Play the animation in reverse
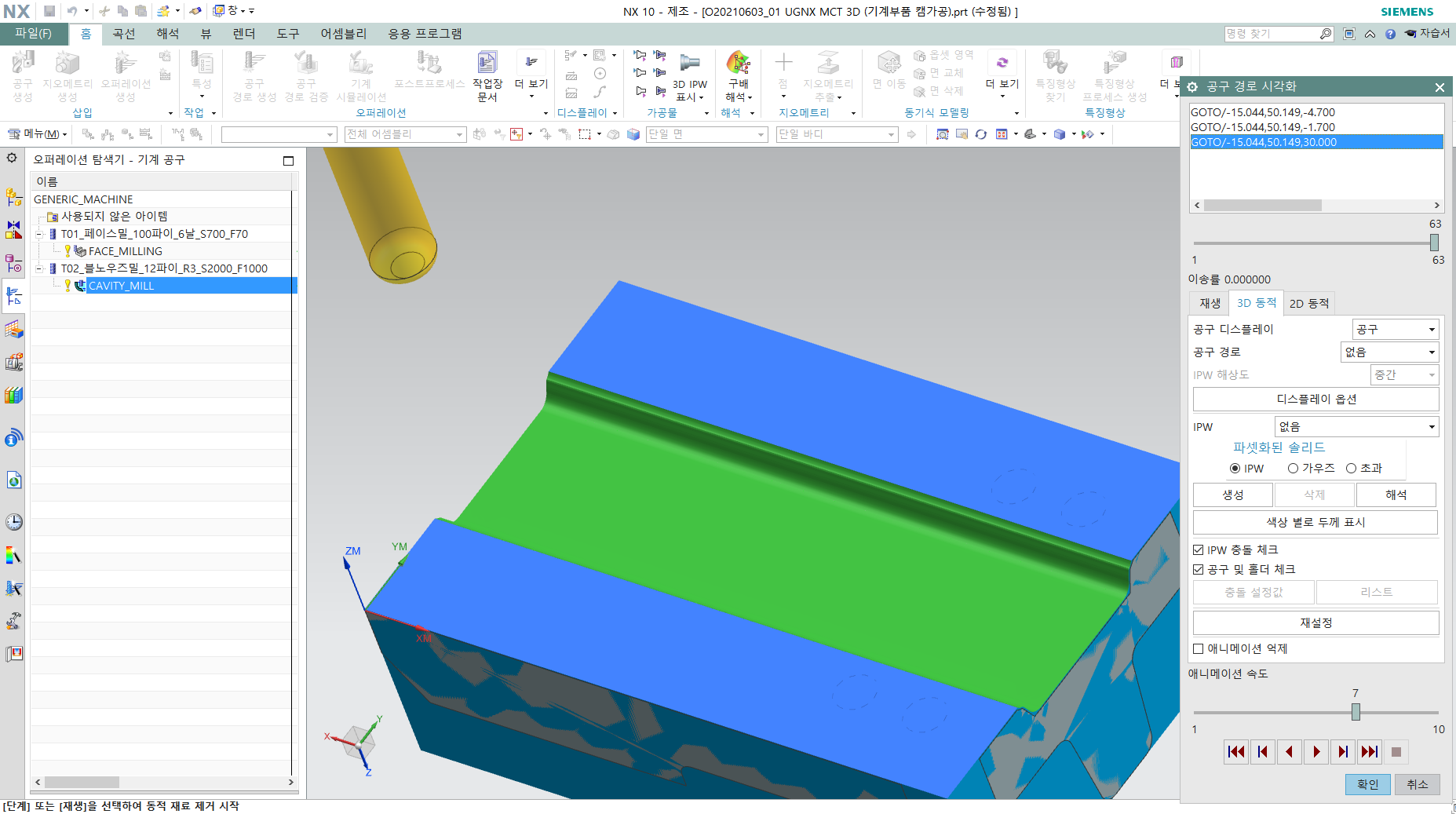The image size is (1456, 814). tap(1290, 752)
